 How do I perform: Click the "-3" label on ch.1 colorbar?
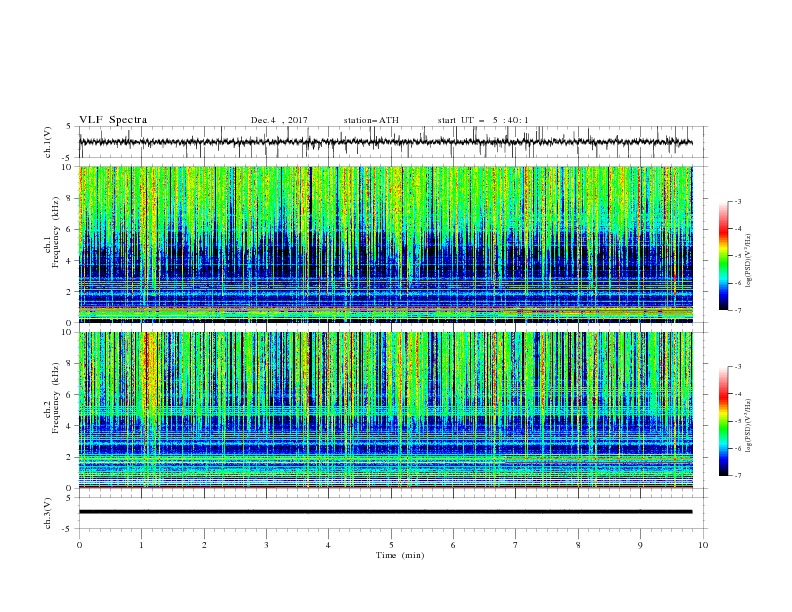click(738, 201)
